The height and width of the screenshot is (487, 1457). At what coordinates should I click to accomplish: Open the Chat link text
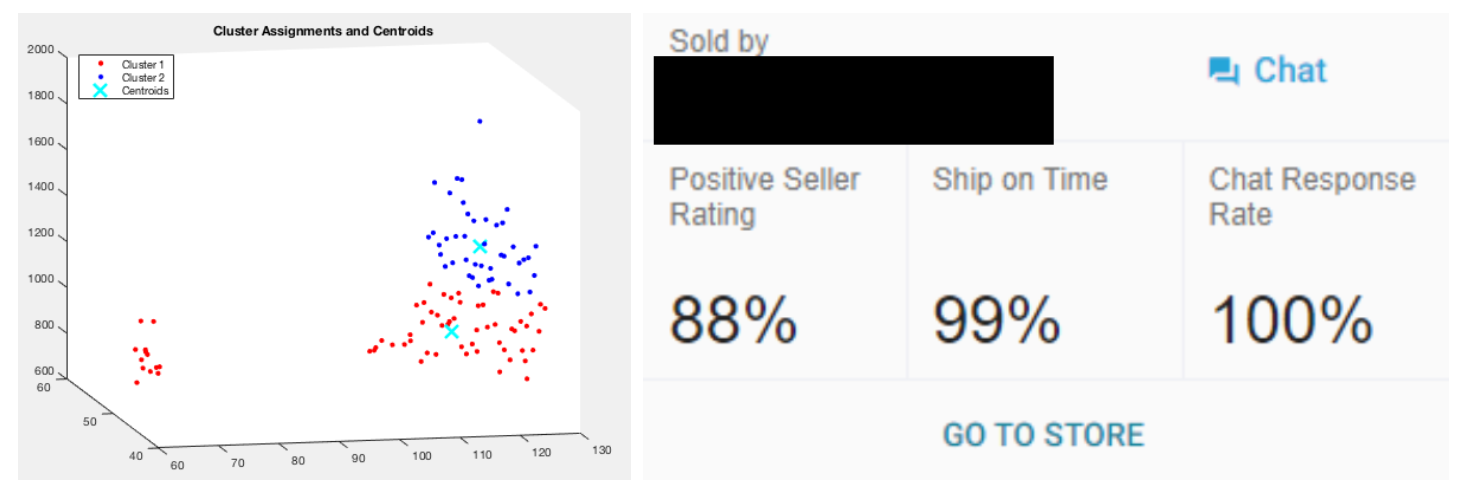coord(1290,71)
